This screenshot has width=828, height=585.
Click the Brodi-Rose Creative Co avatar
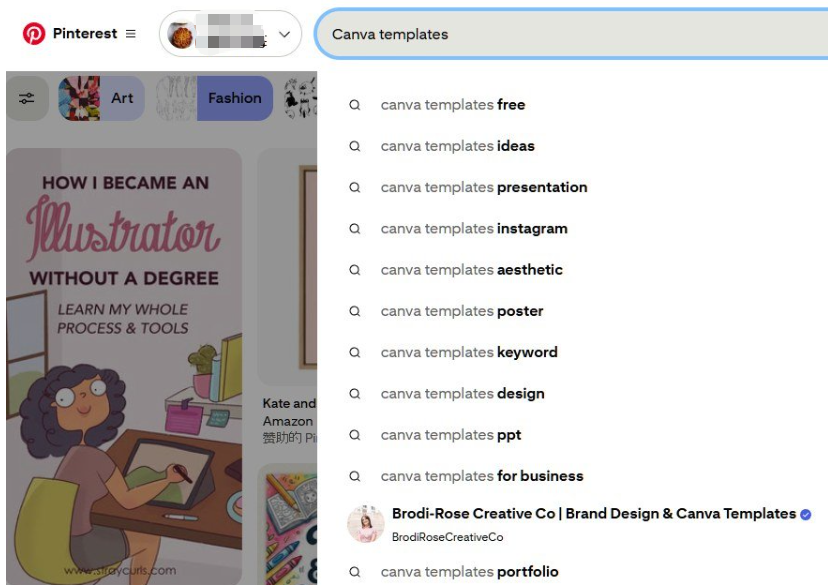[x=365, y=524]
